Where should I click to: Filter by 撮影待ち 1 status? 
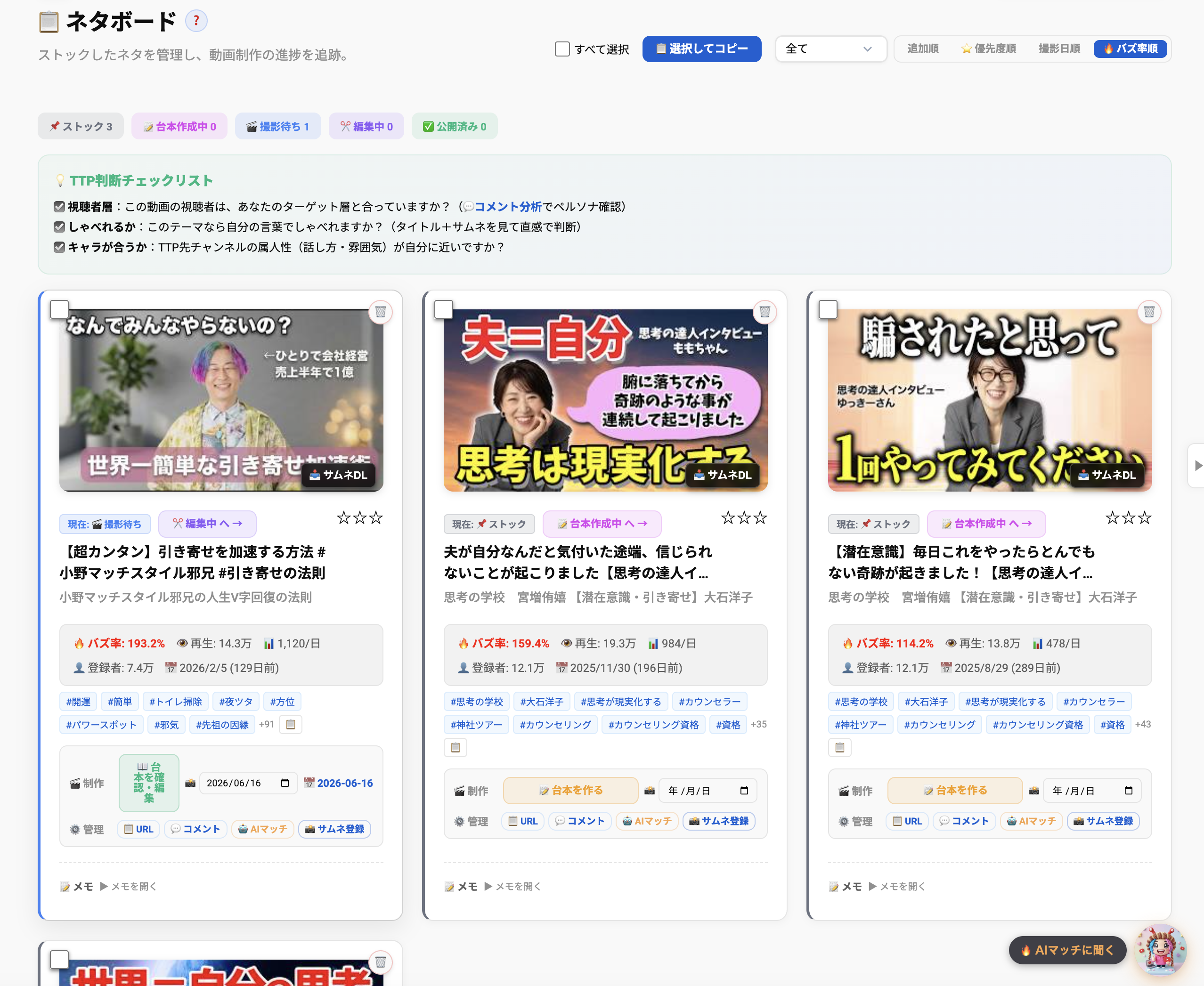(x=278, y=126)
